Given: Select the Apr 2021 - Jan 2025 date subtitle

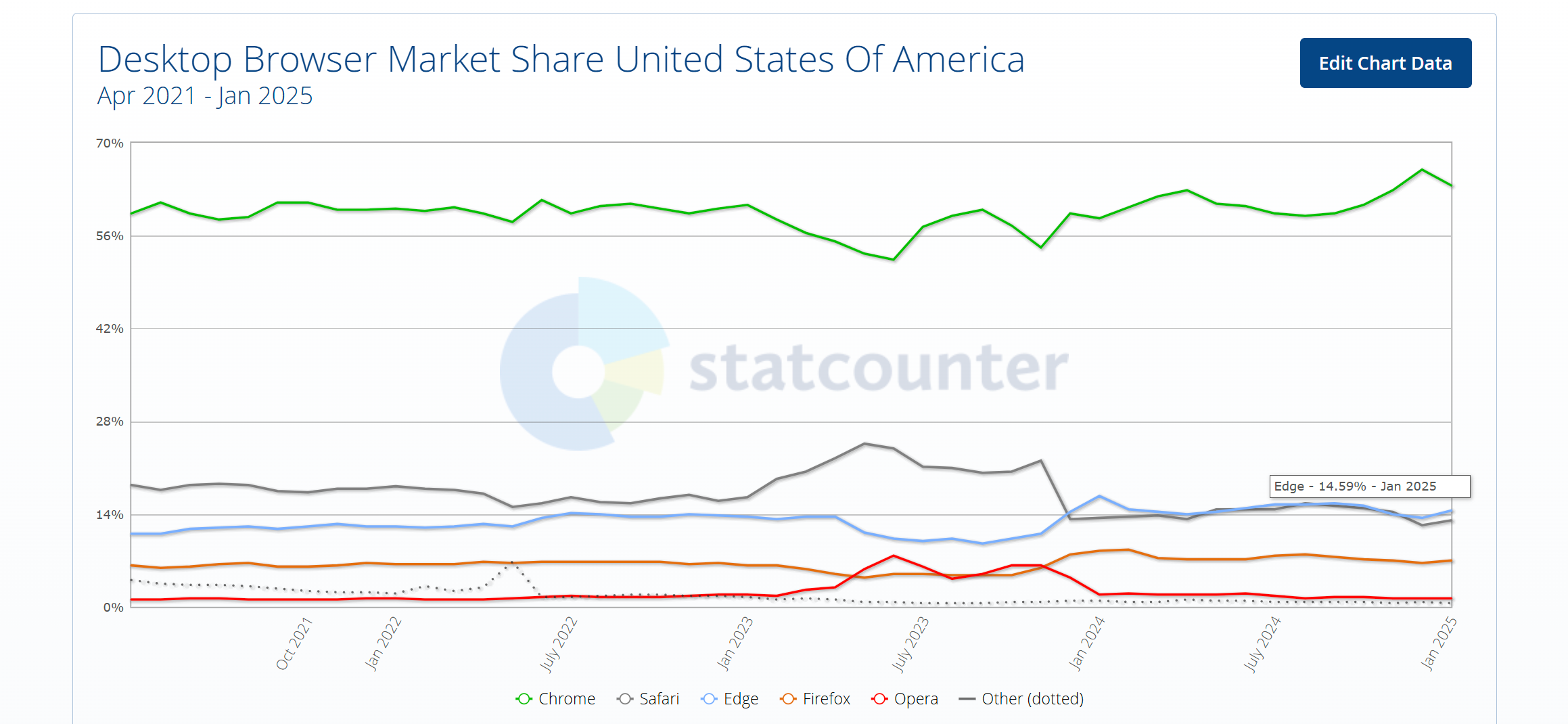Looking at the screenshot, I should pos(205,96).
